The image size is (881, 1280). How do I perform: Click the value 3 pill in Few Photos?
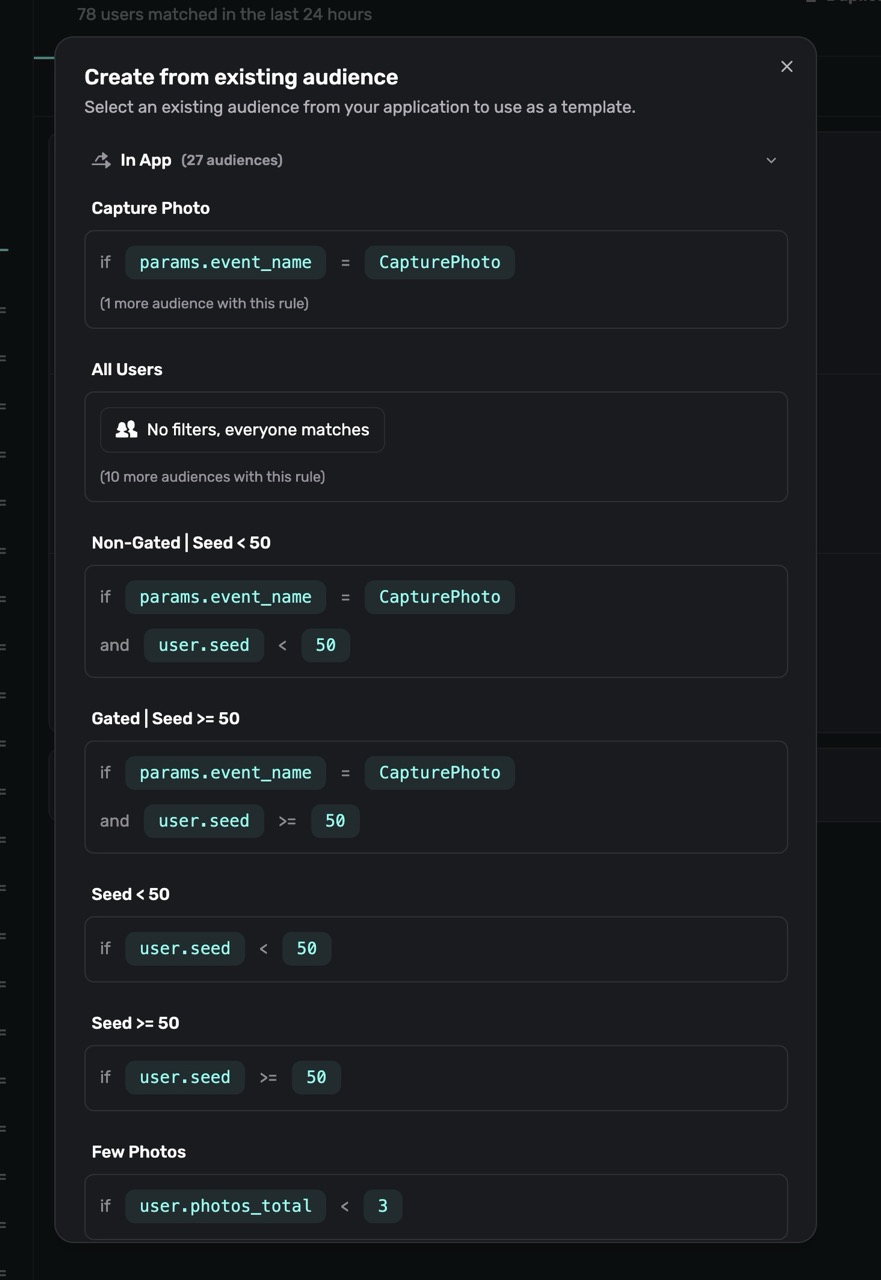pyautogui.click(x=383, y=1206)
